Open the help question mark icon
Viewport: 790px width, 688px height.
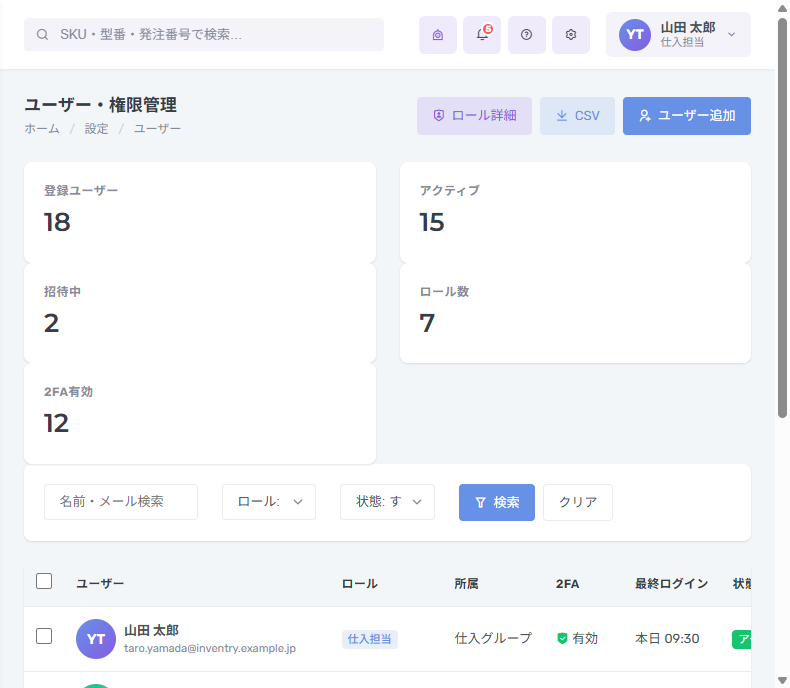click(x=526, y=35)
